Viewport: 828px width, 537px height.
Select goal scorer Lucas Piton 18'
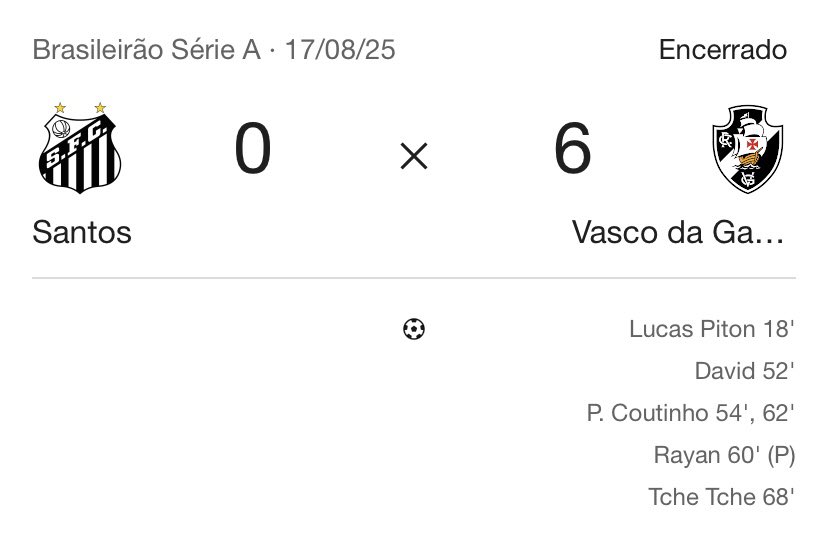pyautogui.click(x=711, y=329)
